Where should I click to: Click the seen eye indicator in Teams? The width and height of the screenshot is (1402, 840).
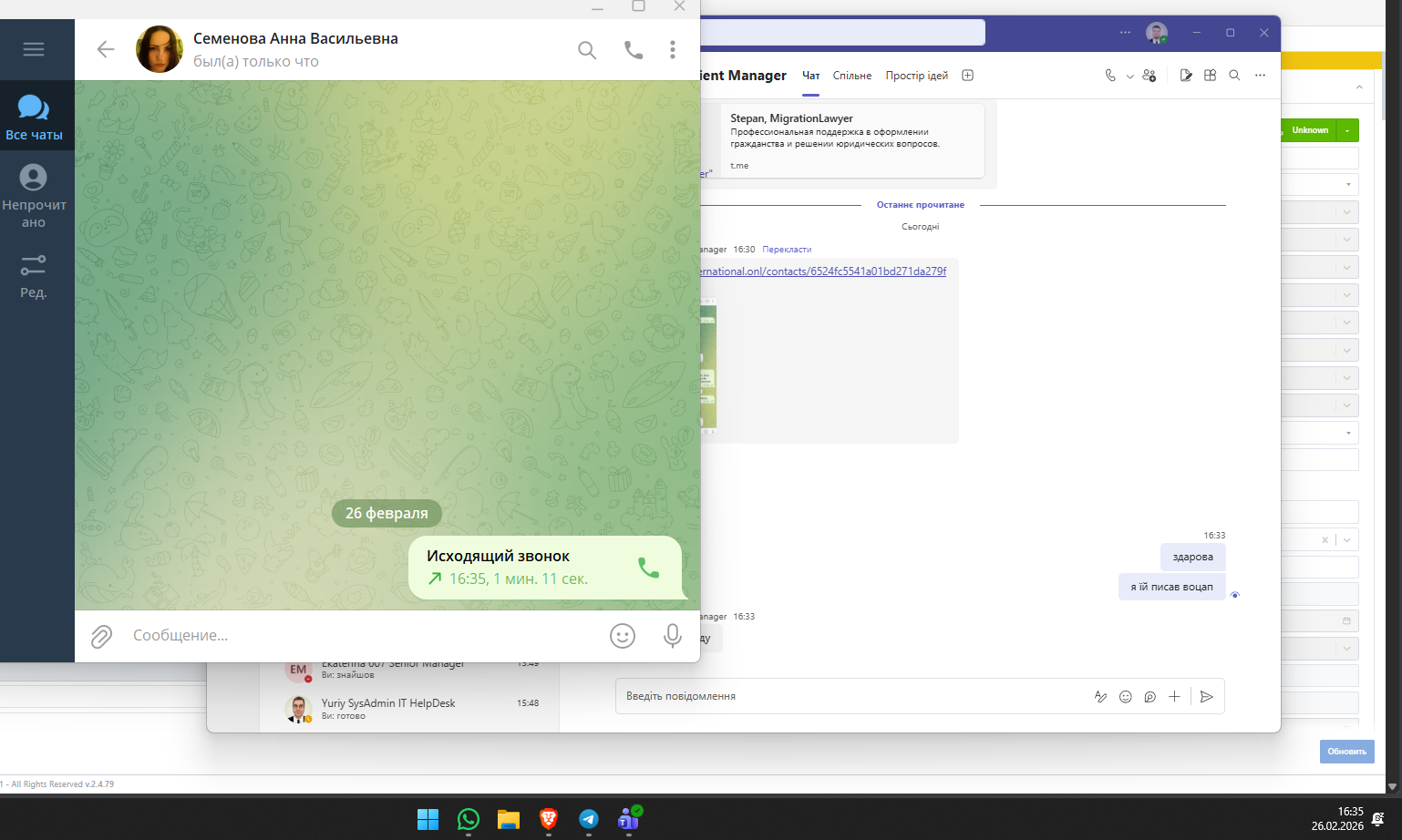tap(1235, 595)
